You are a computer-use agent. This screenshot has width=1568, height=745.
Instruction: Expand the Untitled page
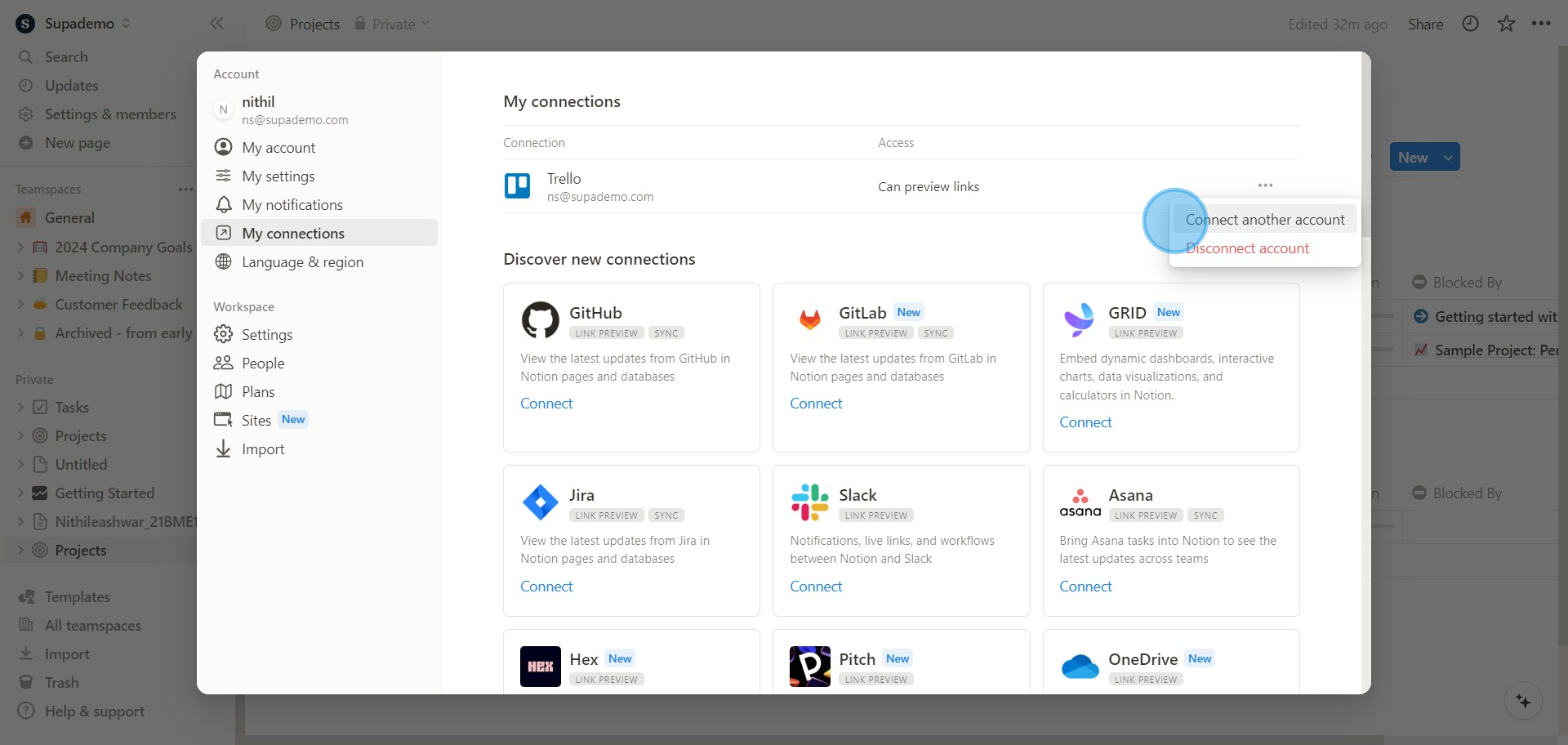20,465
